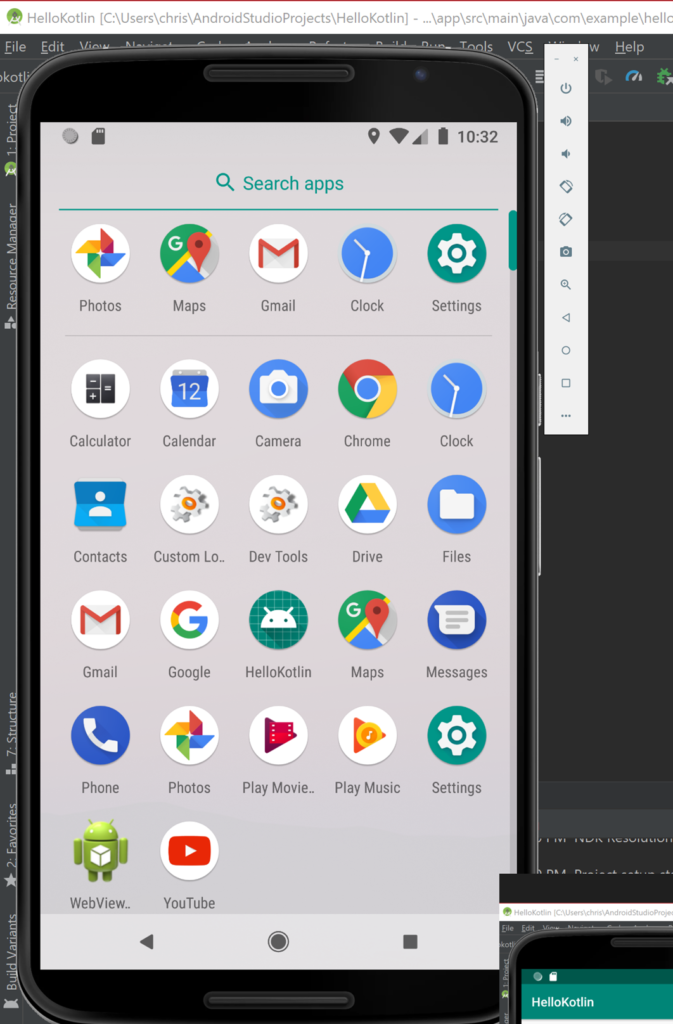Click emulator volume down button
Viewport: 673px width, 1024px height.
tap(566, 153)
